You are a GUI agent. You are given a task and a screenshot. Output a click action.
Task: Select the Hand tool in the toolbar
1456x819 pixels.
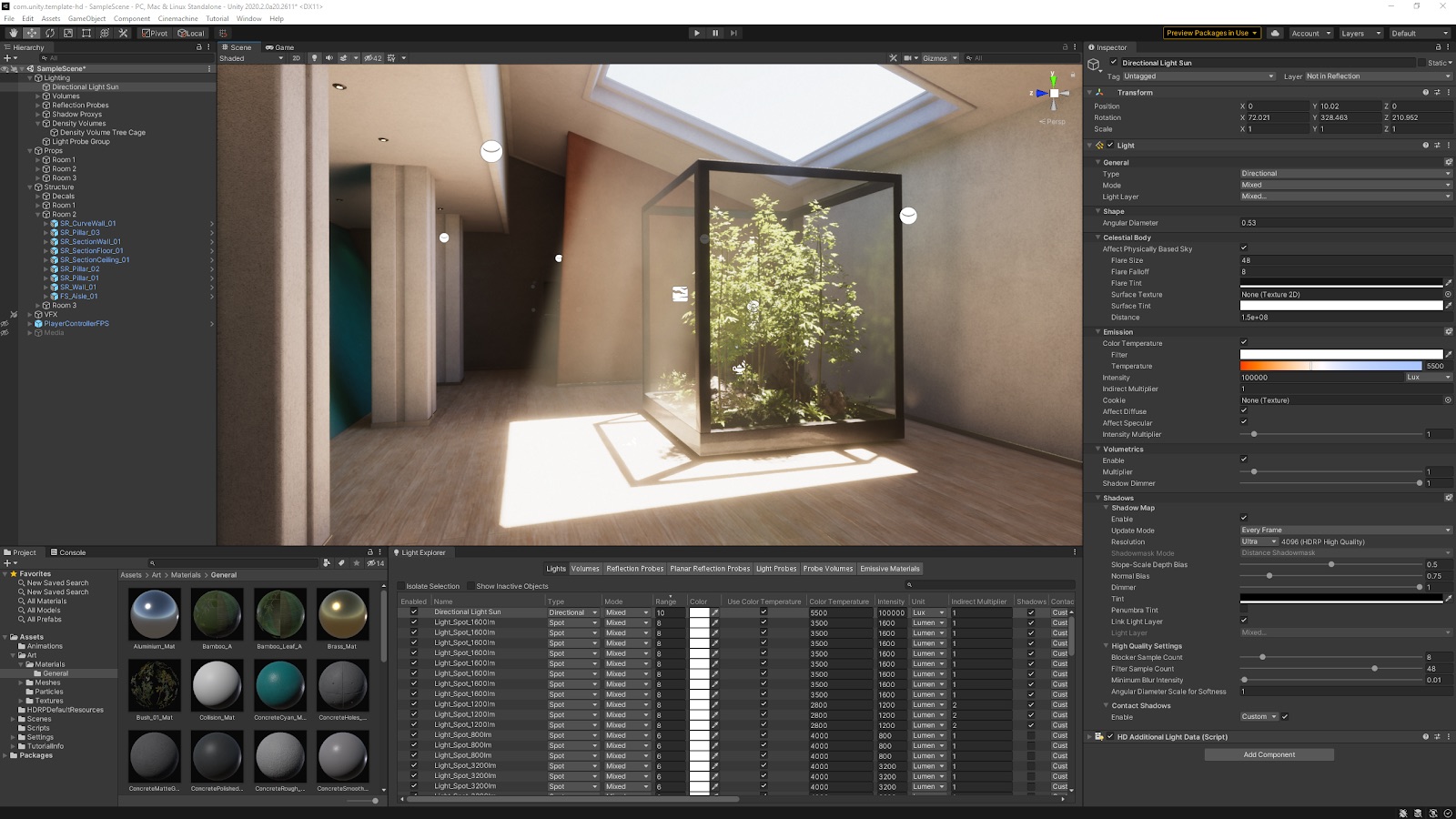[x=13, y=33]
